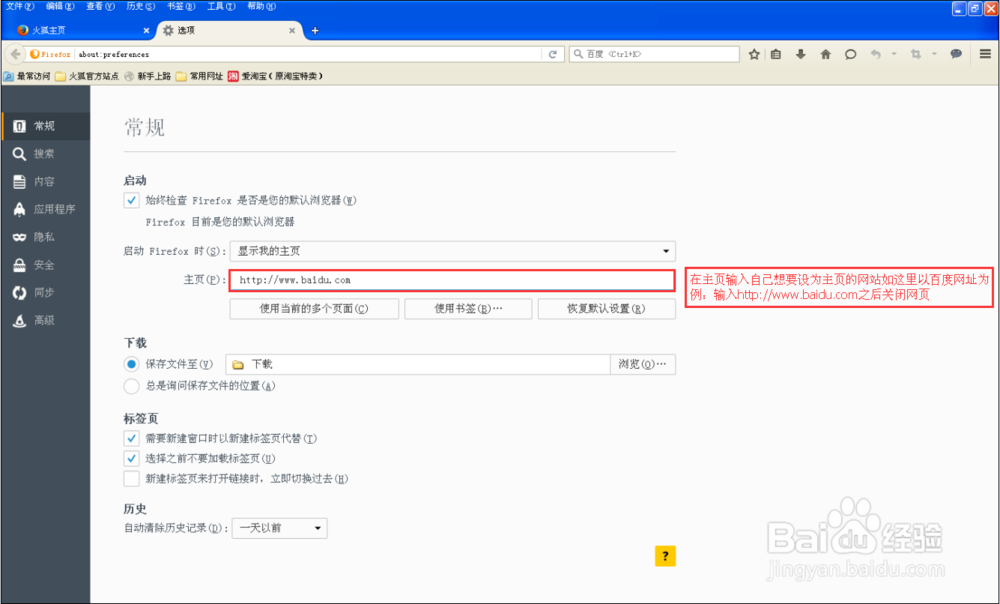Uncheck 始终检查 Firefox 是否是您的默认浏览器

(131, 200)
